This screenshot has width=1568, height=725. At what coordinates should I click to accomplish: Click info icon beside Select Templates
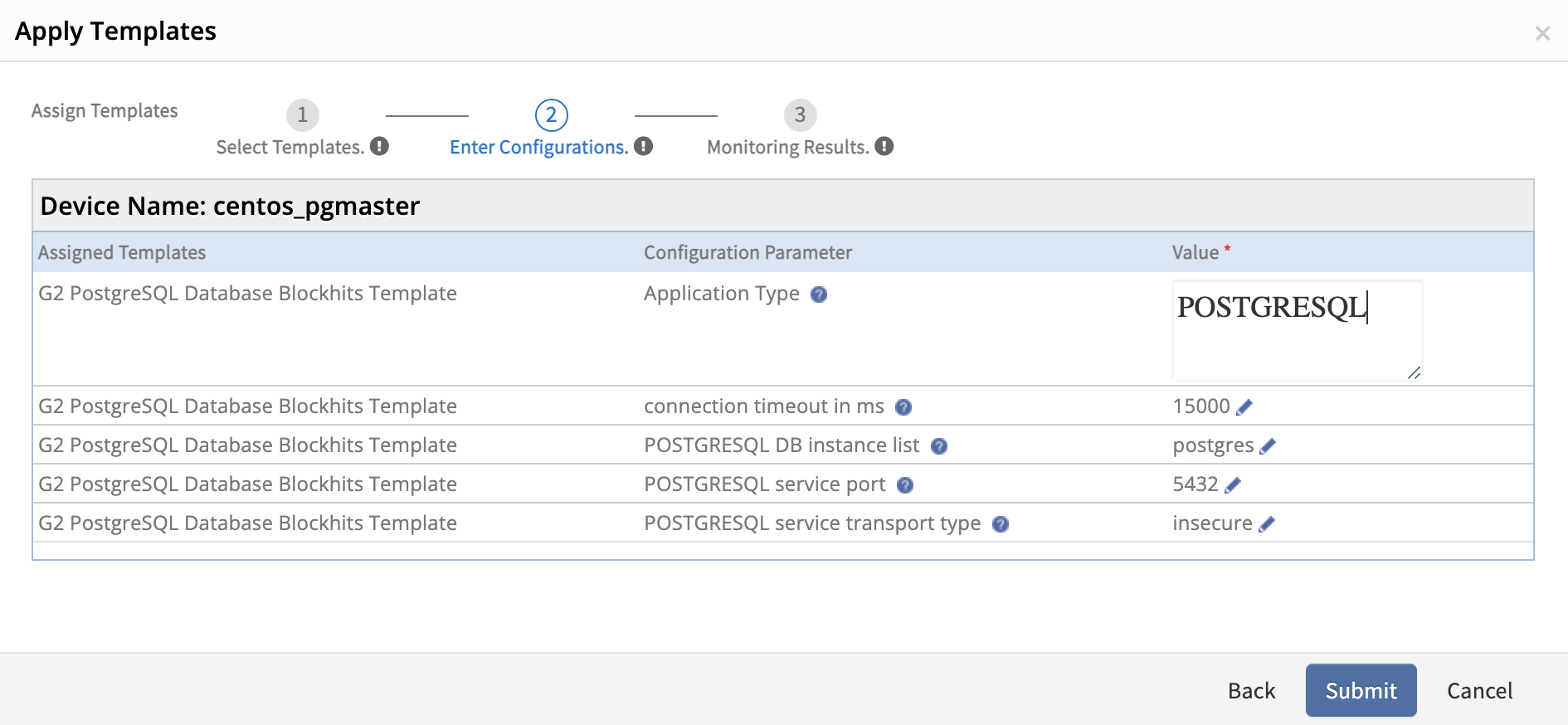point(379,147)
